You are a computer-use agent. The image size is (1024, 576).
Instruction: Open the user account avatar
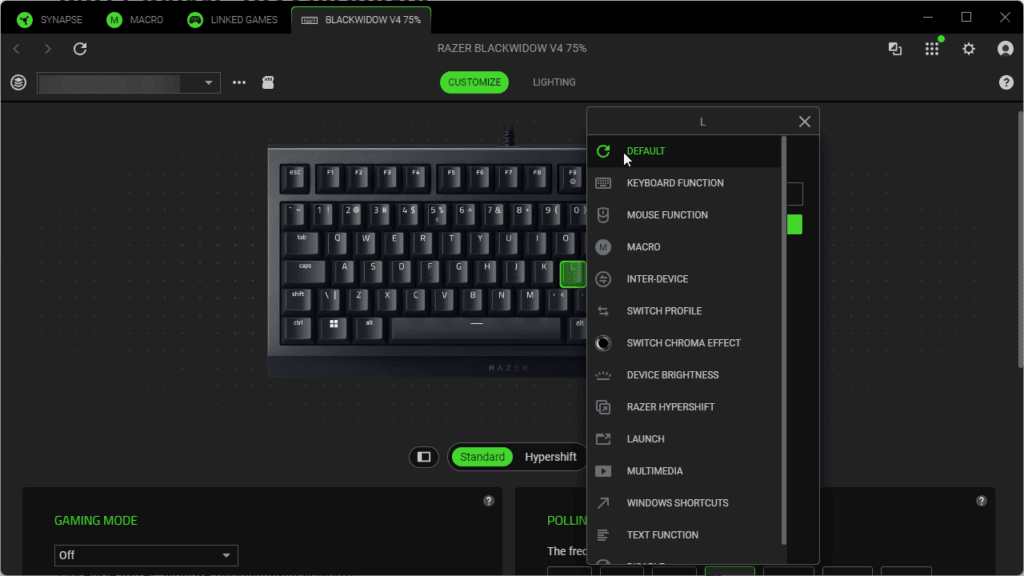click(1005, 48)
